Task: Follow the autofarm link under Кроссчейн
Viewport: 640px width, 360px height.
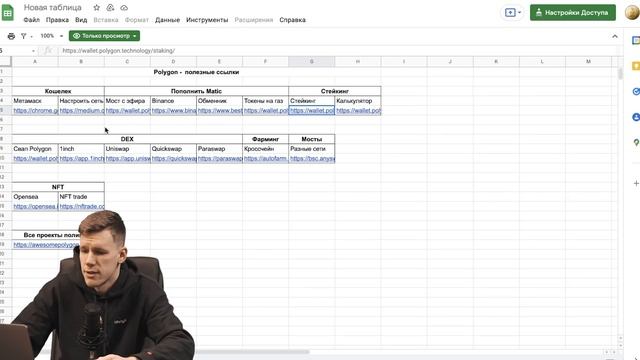Action: click(x=266, y=158)
